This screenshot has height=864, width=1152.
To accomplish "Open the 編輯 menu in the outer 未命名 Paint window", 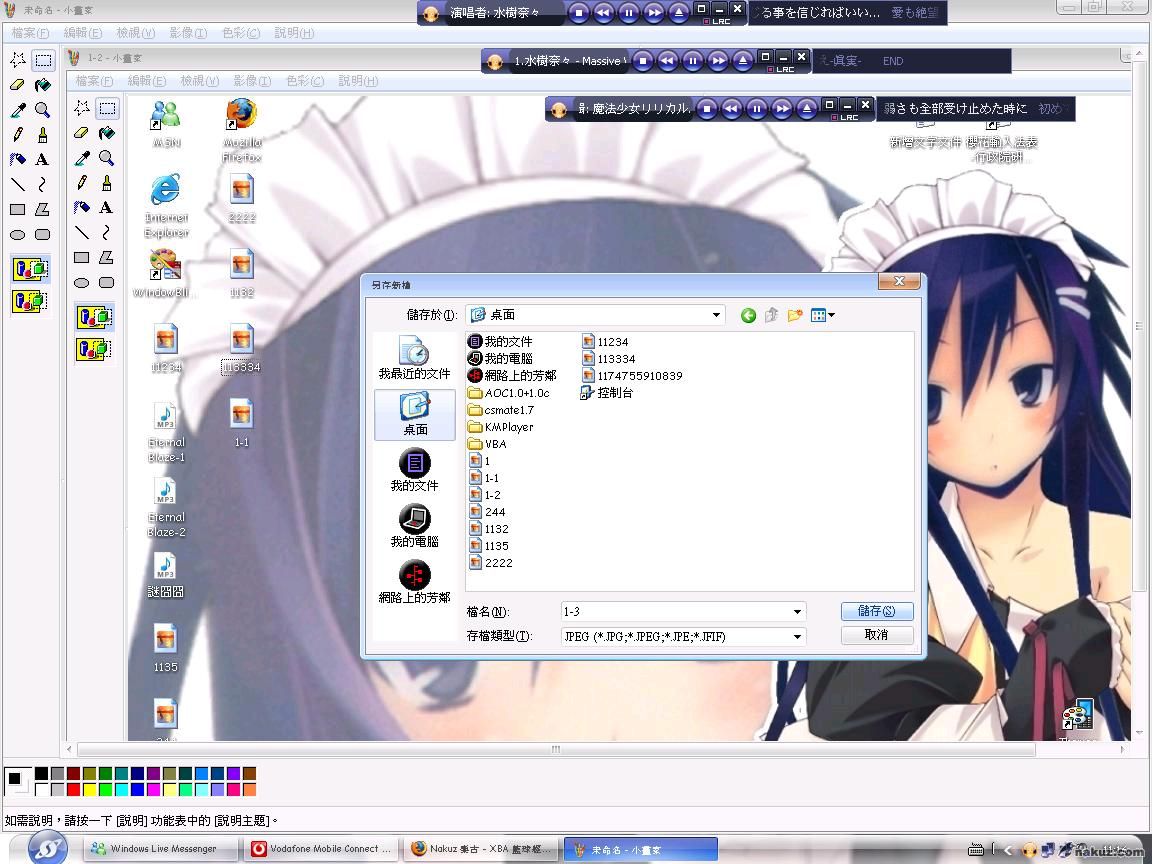I will point(83,33).
